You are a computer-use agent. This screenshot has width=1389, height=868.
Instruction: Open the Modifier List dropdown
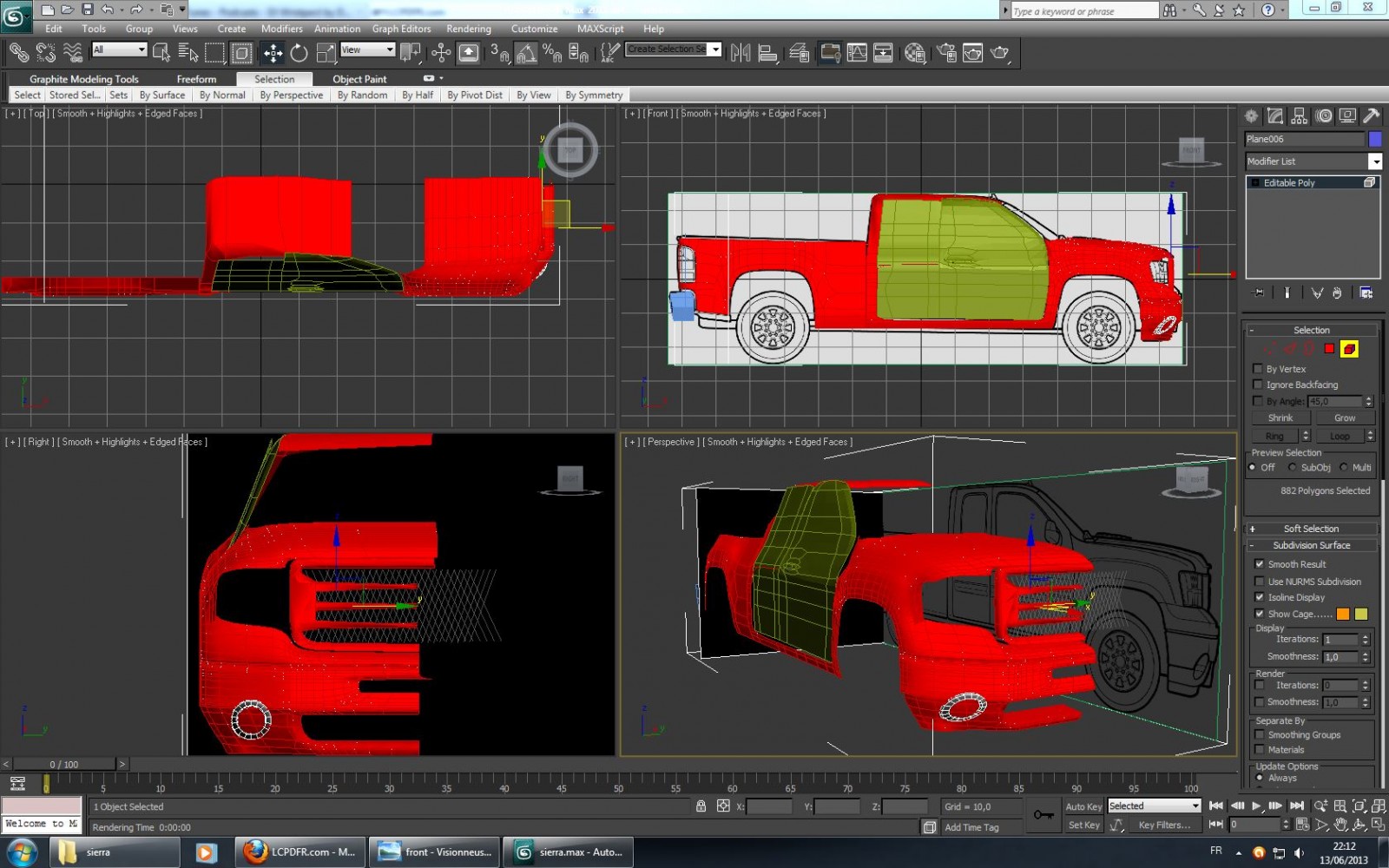pyautogui.click(x=1374, y=161)
